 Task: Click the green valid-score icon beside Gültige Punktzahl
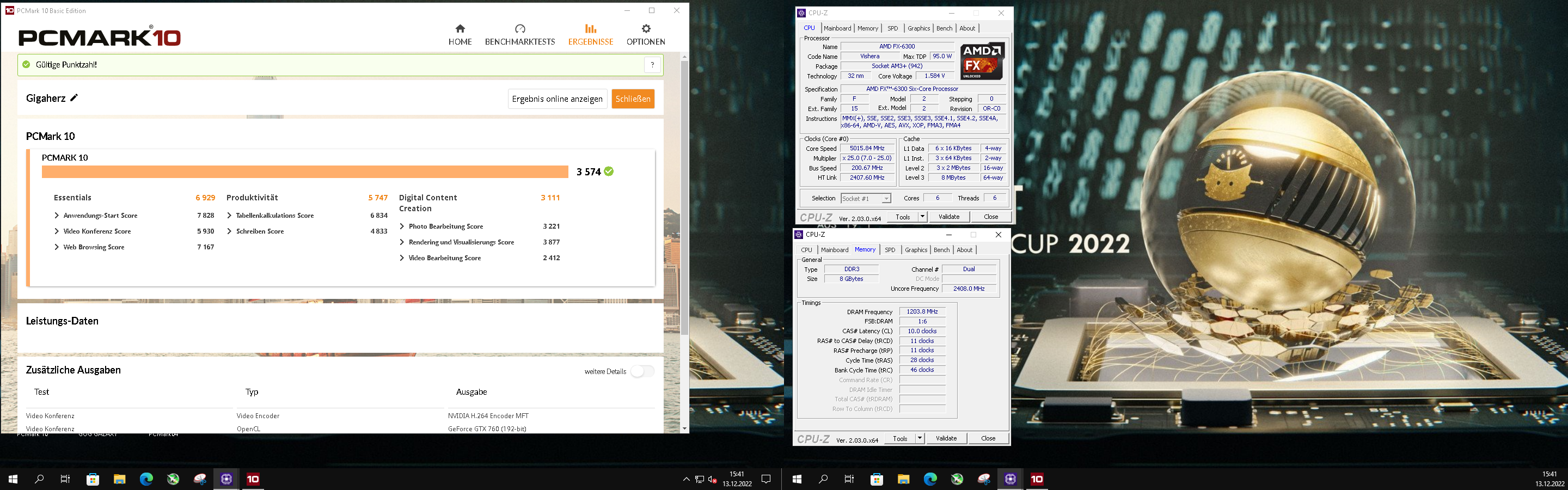[x=26, y=65]
